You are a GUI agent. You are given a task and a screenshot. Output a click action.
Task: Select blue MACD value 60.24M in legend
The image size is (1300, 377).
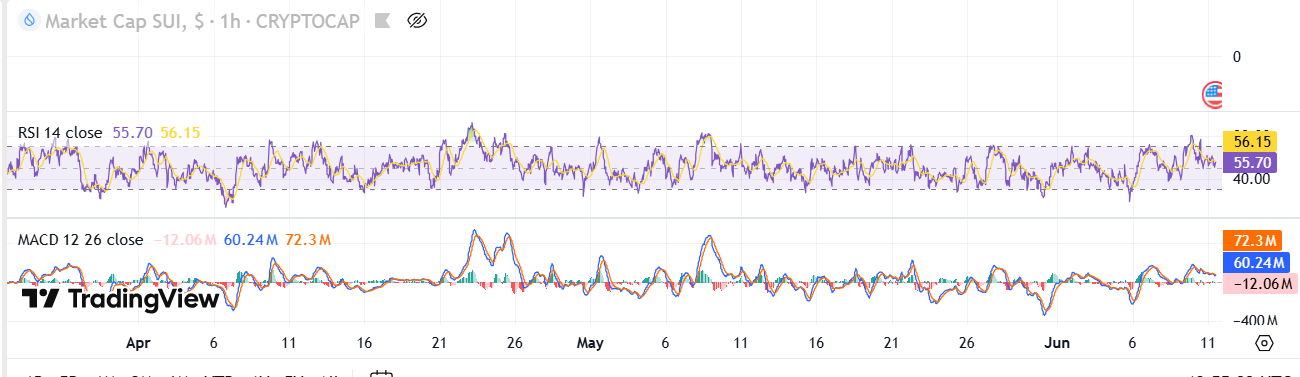coord(250,240)
